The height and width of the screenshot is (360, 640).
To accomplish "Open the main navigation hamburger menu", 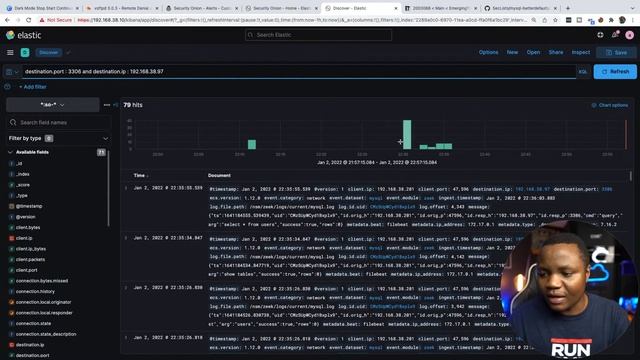I will pos(10,52).
